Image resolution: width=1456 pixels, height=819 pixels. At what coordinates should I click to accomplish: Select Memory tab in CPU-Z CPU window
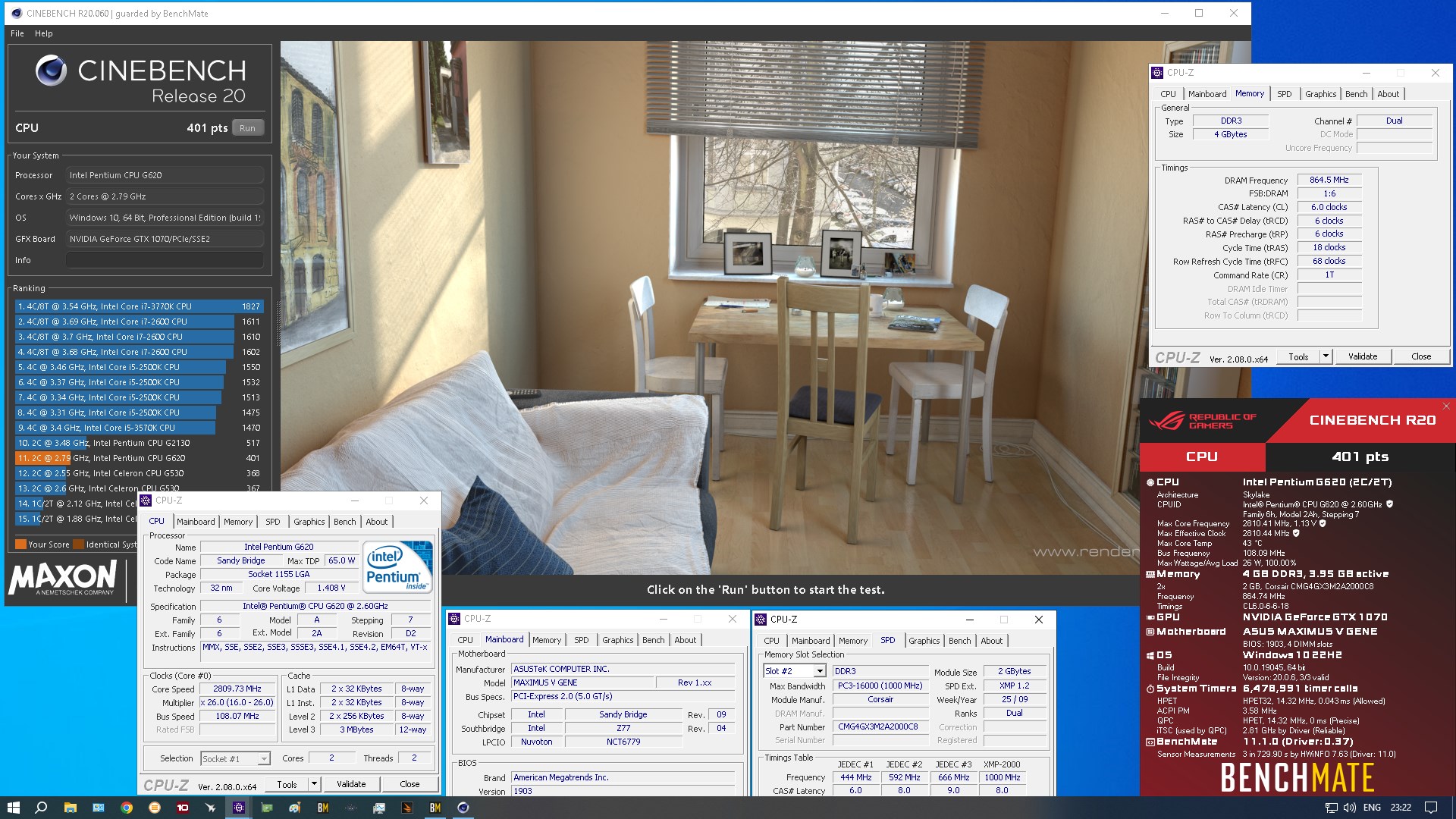click(237, 522)
